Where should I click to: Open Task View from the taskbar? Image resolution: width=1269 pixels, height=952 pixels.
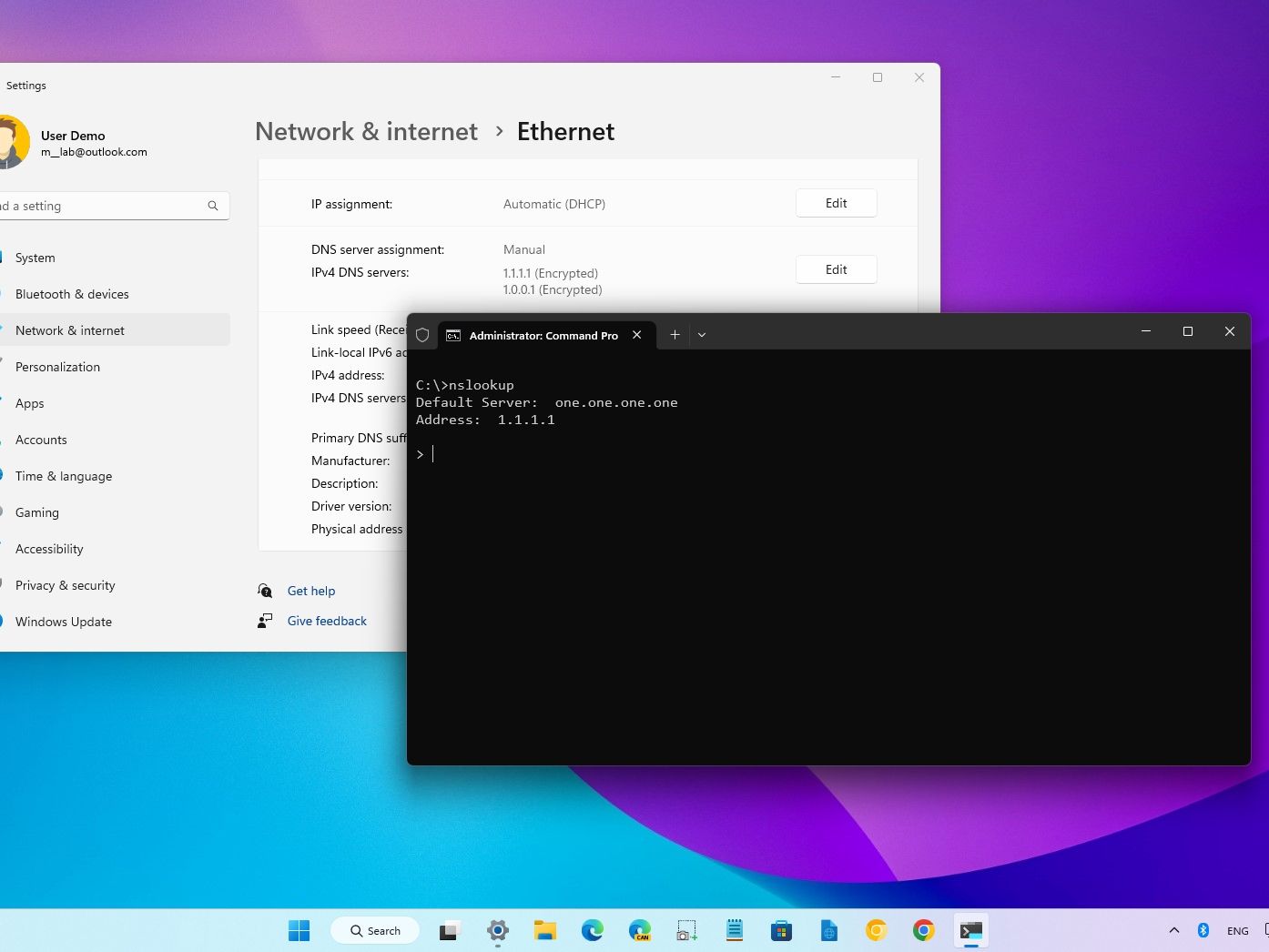[450, 930]
